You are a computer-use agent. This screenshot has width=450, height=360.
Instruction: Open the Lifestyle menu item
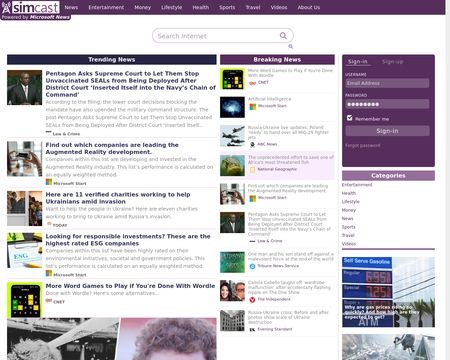tap(172, 7)
